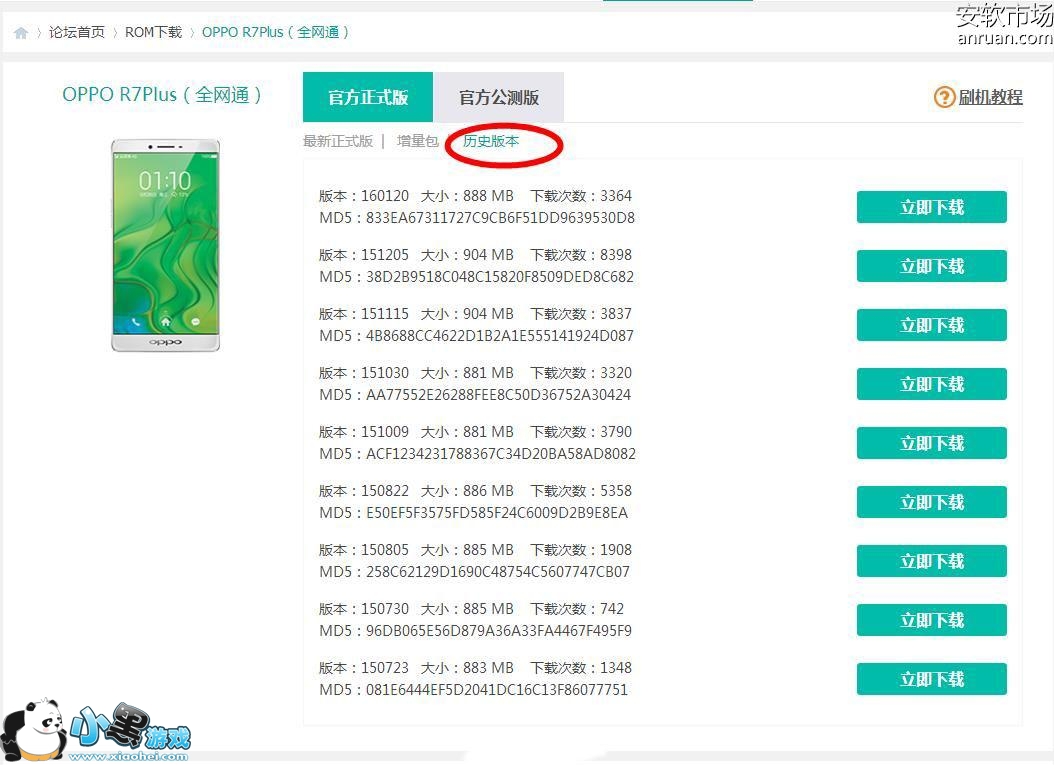The image size is (1054, 765).
Task: Click the 版本：150822 info line
Action: pyautogui.click(x=475, y=491)
